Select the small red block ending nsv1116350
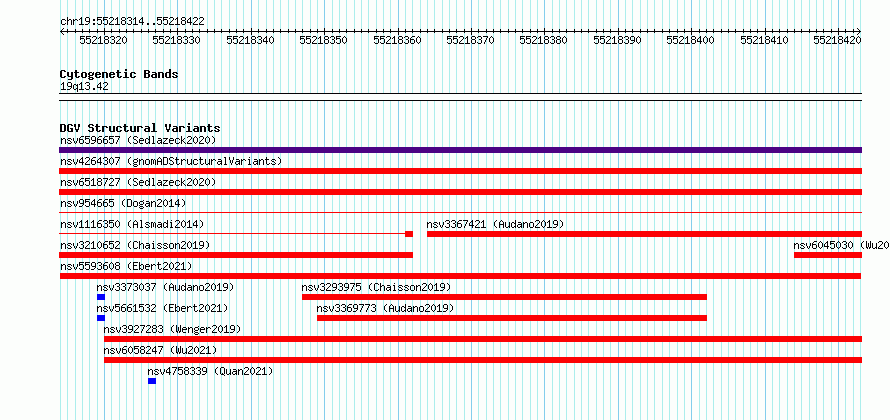Viewport: 890px width, 420px height. click(x=409, y=234)
